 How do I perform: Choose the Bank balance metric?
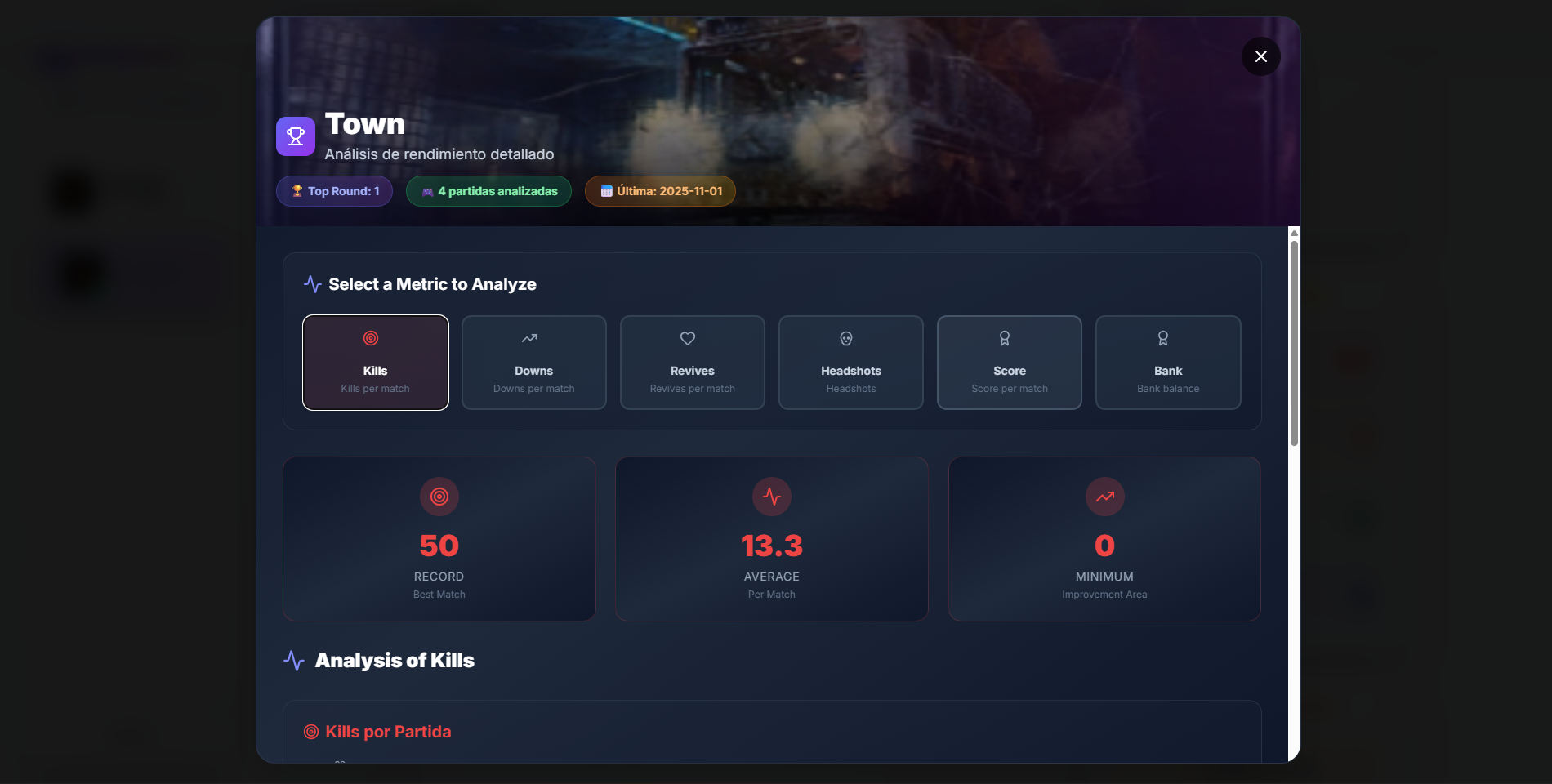click(x=1167, y=363)
